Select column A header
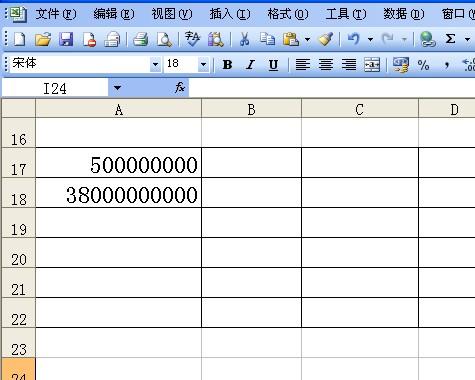This screenshot has height=380, width=475. click(x=118, y=109)
